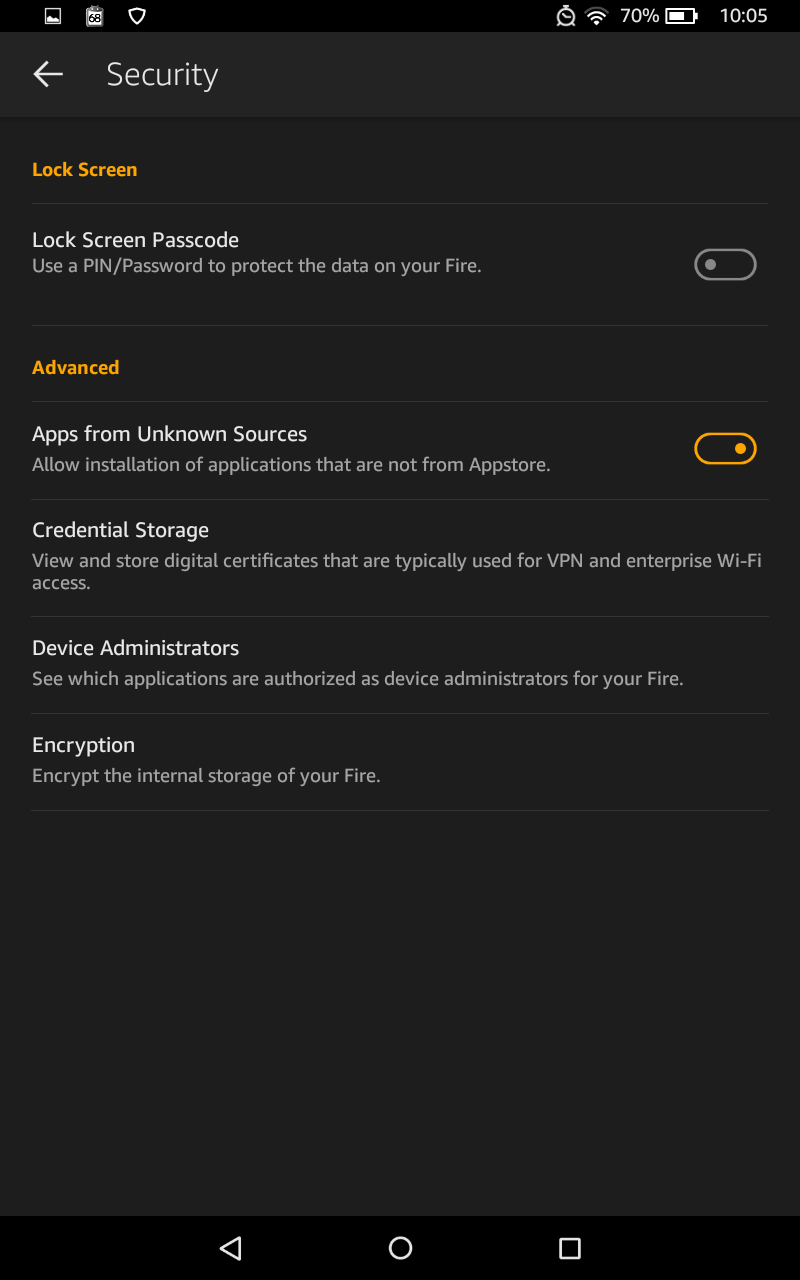Tap the picture notification icon
800x1280 pixels.
pos(53,16)
